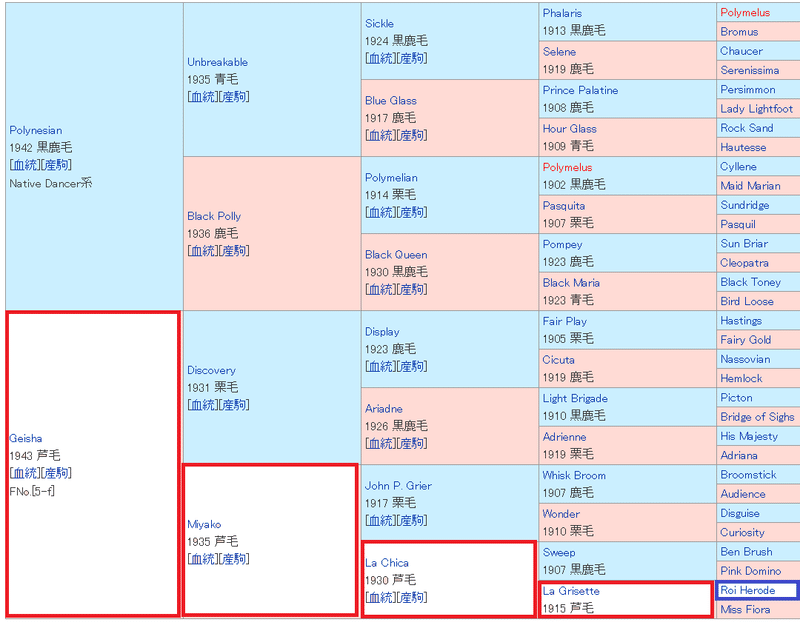Click the Lady Lightfoot link
This screenshot has width=800, height=622.
[757, 109]
